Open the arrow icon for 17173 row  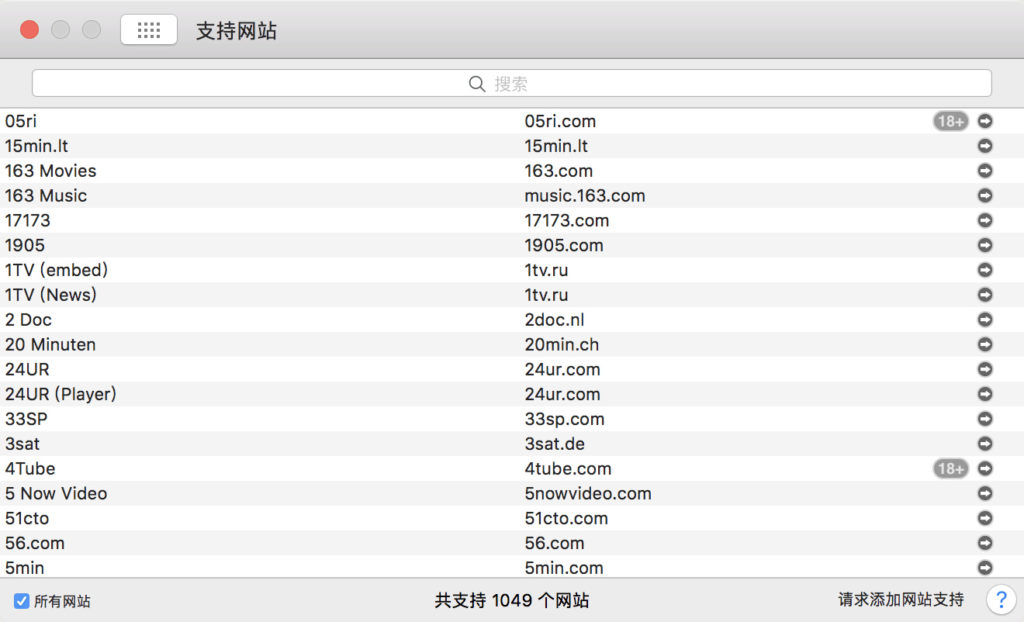985,220
